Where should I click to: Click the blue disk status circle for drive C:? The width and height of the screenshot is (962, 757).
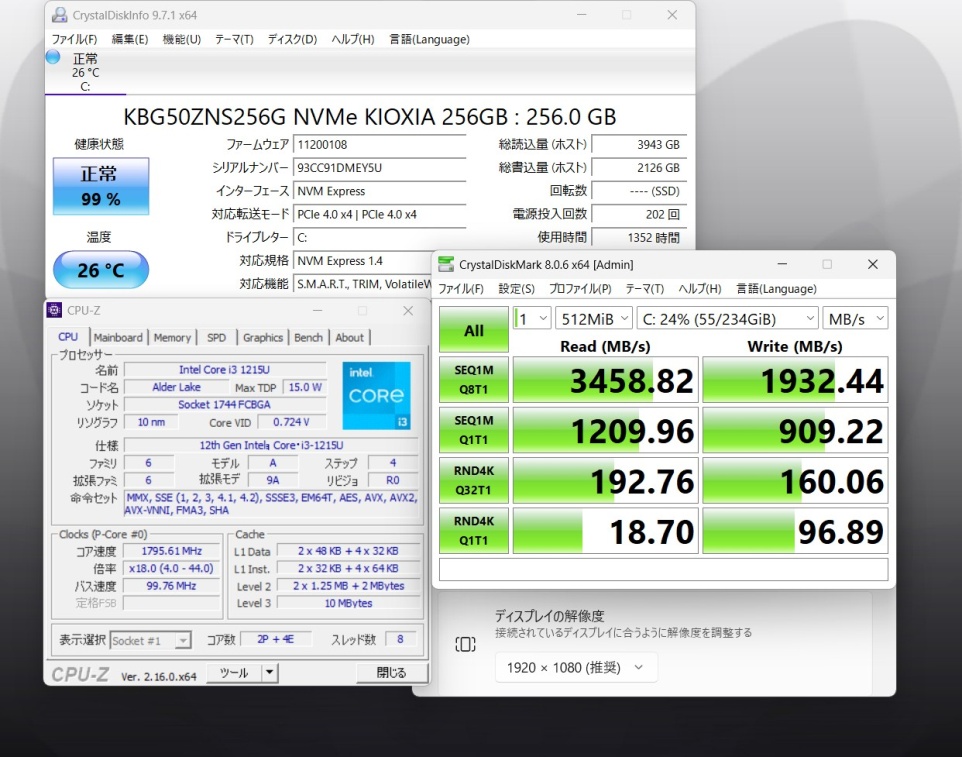(x=53, y=57)
